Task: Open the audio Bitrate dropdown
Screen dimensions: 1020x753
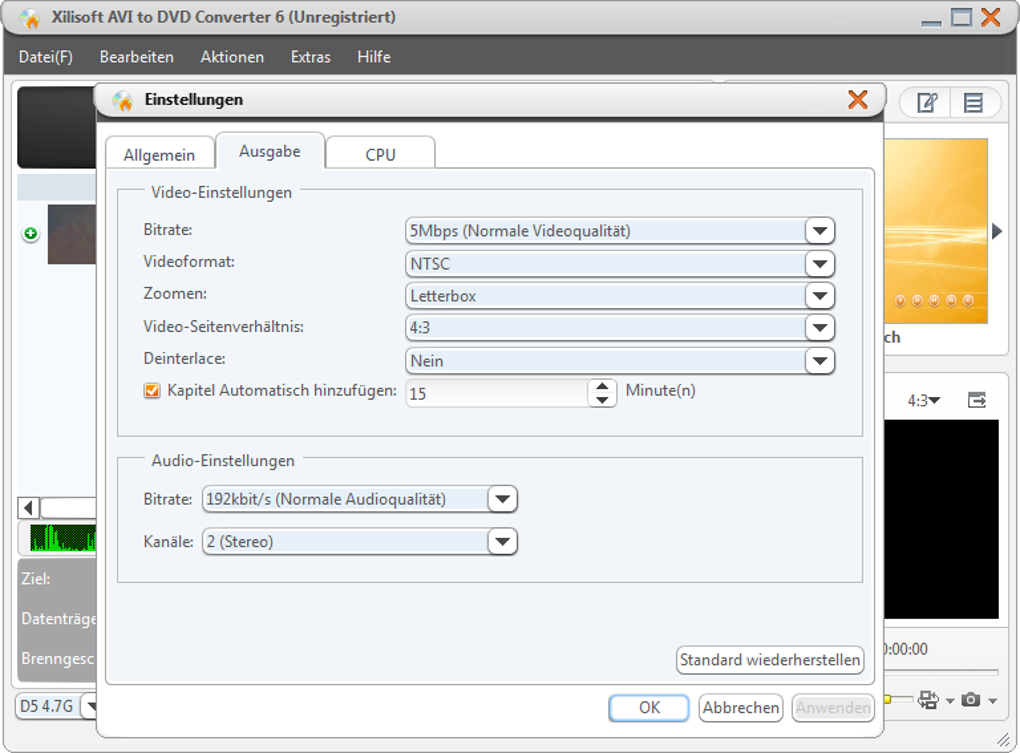Action: pos(502,499)
